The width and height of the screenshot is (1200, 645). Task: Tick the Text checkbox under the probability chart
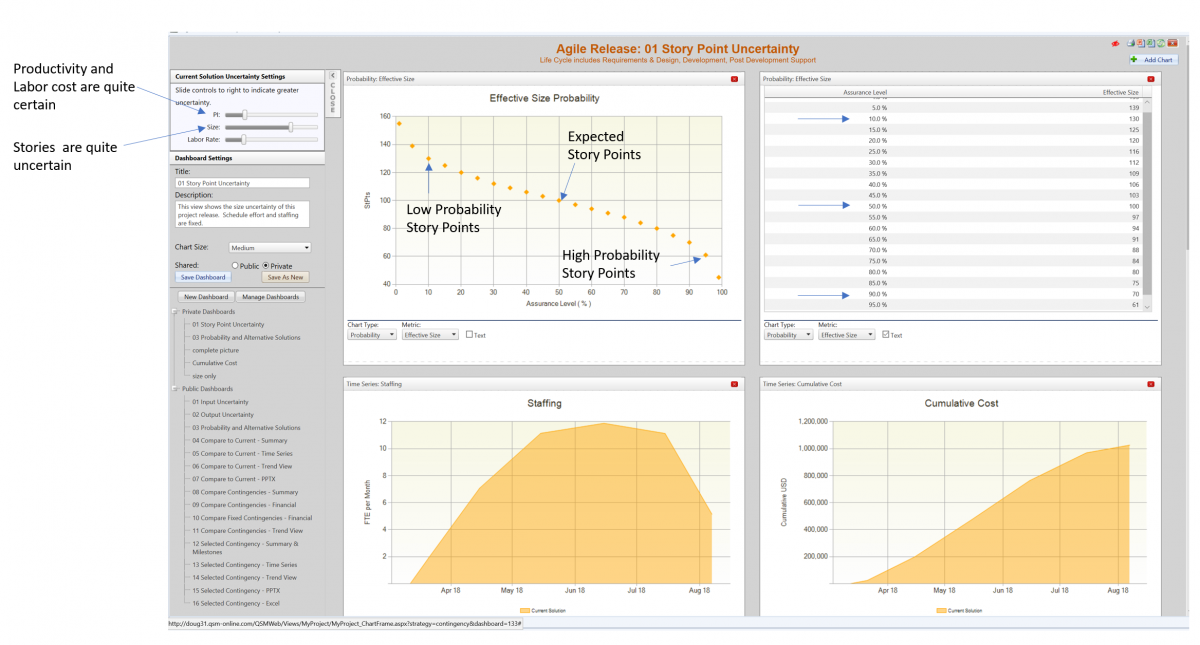(470, 335)
